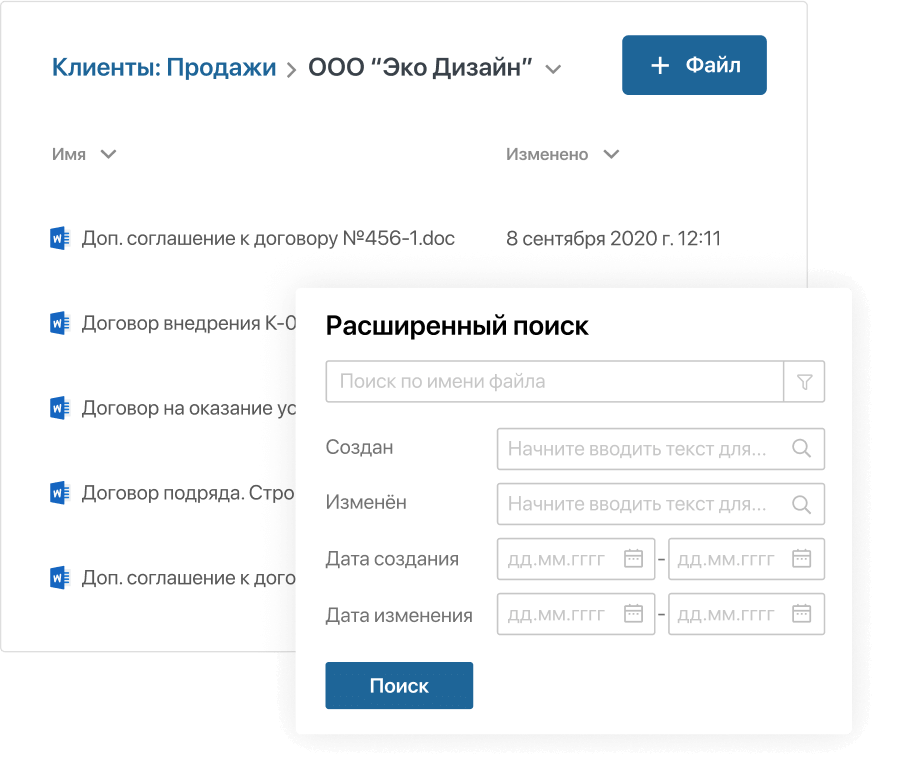
Task: Focus Дата изменения end date field
Action: (x=747, y=614)
